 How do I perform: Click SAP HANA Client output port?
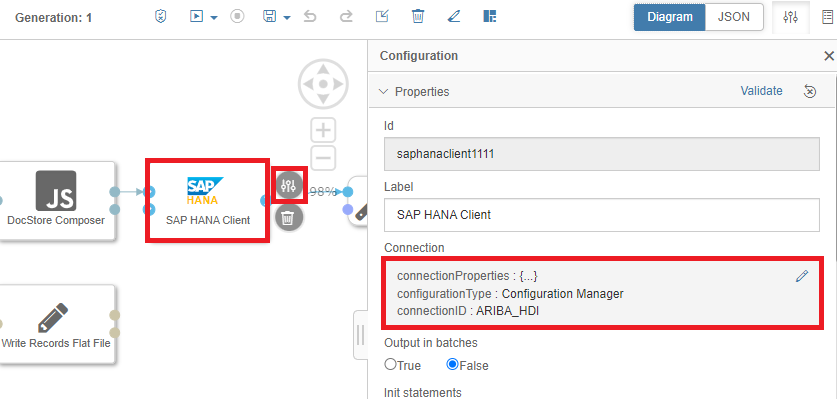point(265,201)
